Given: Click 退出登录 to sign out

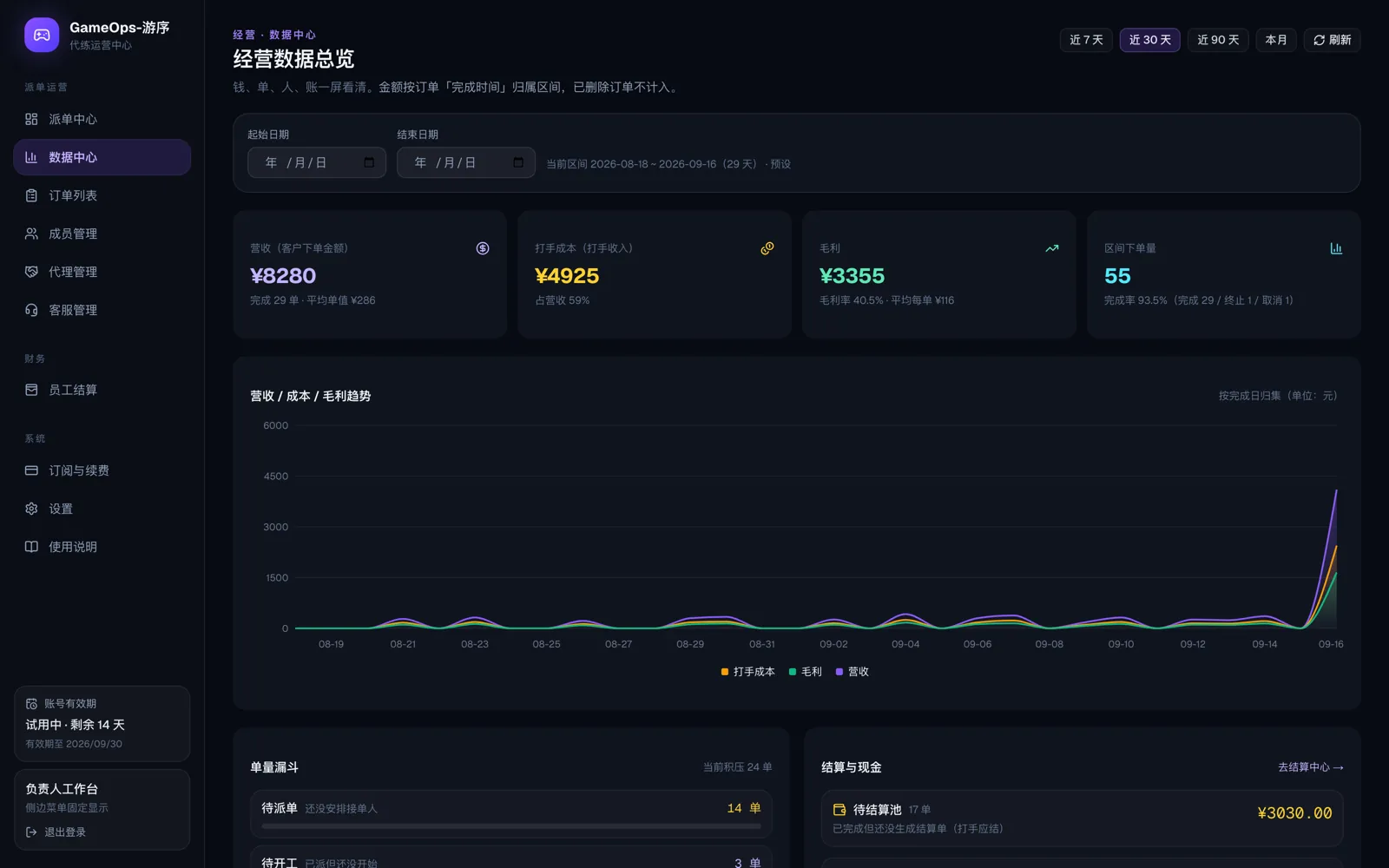Looking at the screenshot, I should pyautogui.click(x=56, y=832).
